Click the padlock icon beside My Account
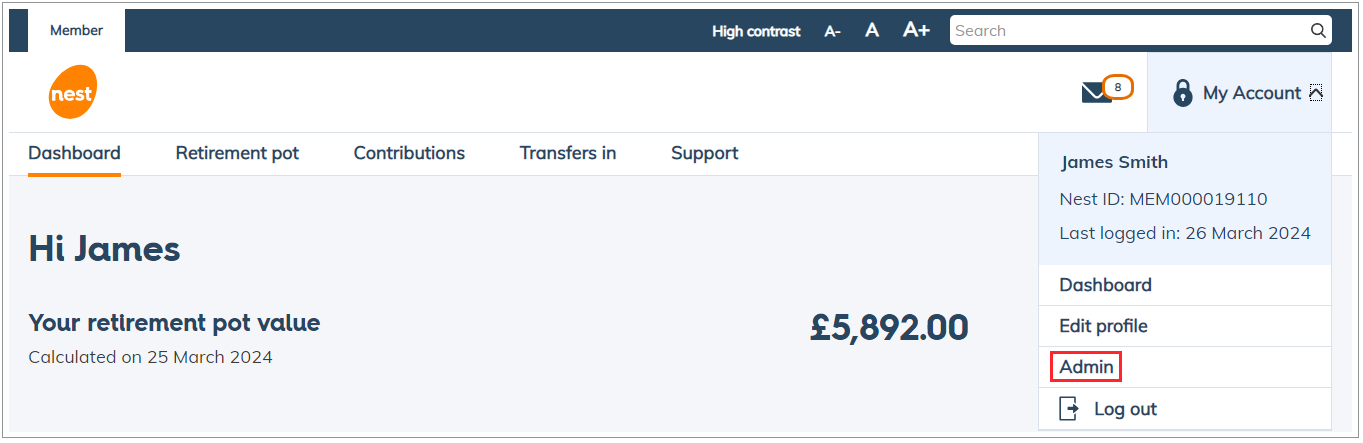 (x=1182, y=93)
